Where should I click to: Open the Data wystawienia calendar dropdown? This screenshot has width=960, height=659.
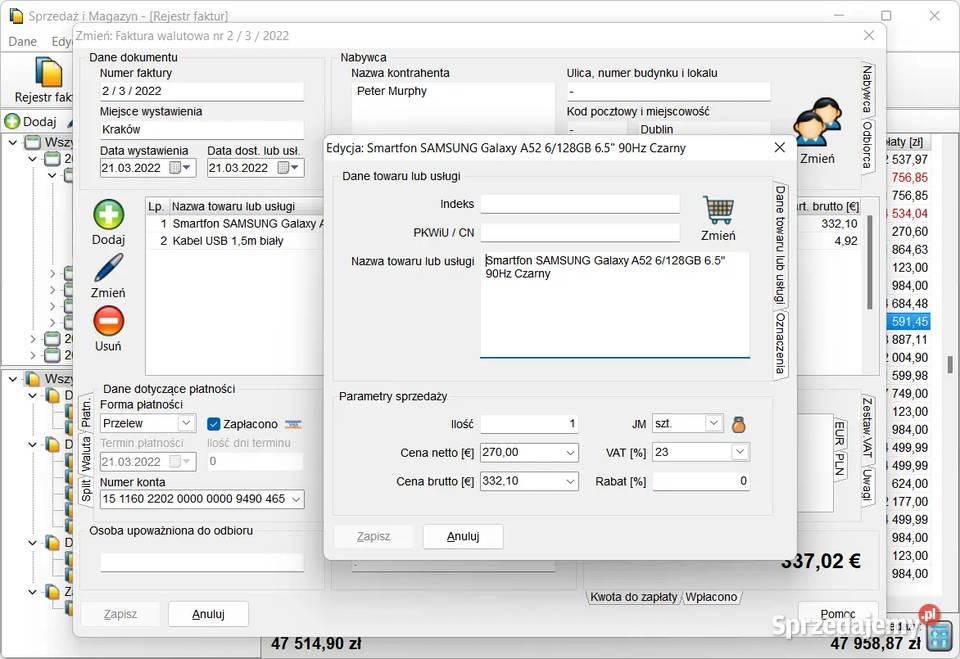pos(187,168)
